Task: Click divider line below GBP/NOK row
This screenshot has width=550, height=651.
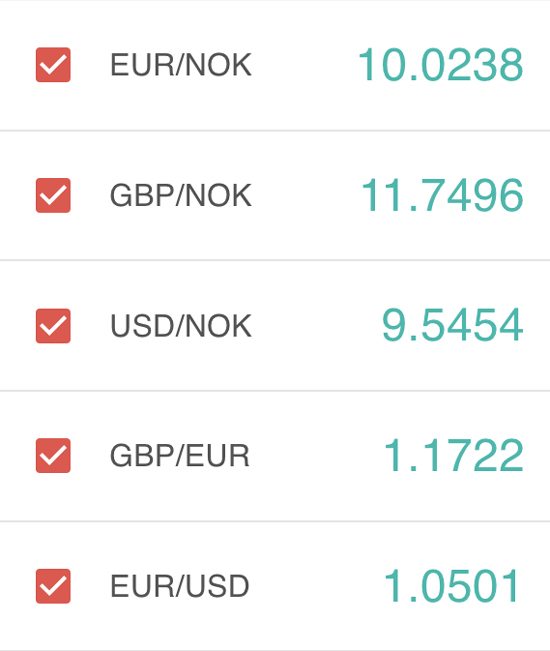Action: coord(275,260)
